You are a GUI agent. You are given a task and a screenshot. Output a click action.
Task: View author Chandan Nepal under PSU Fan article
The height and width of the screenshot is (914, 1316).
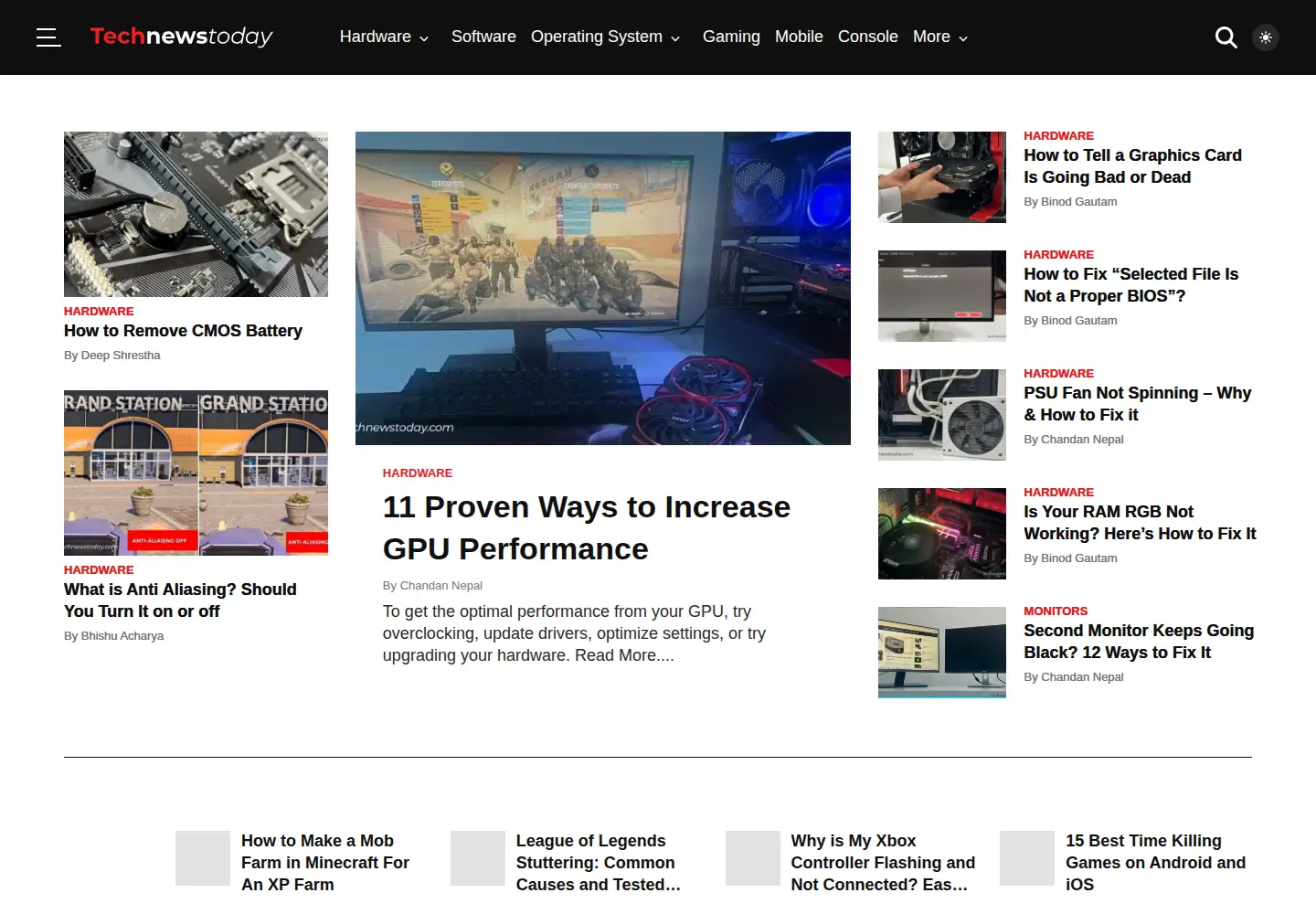(1082, 440)
